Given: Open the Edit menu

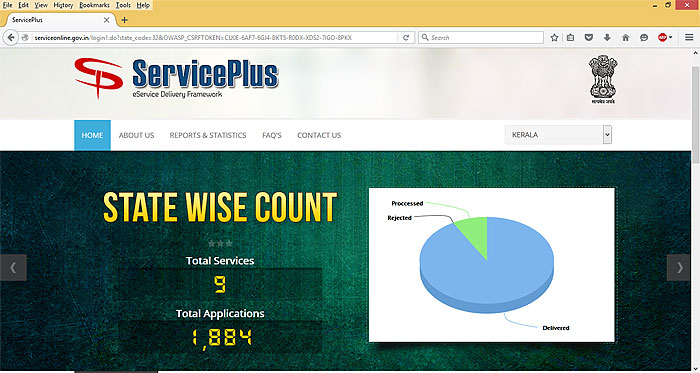Looking at the screenshot, I should tap(24, 5).
